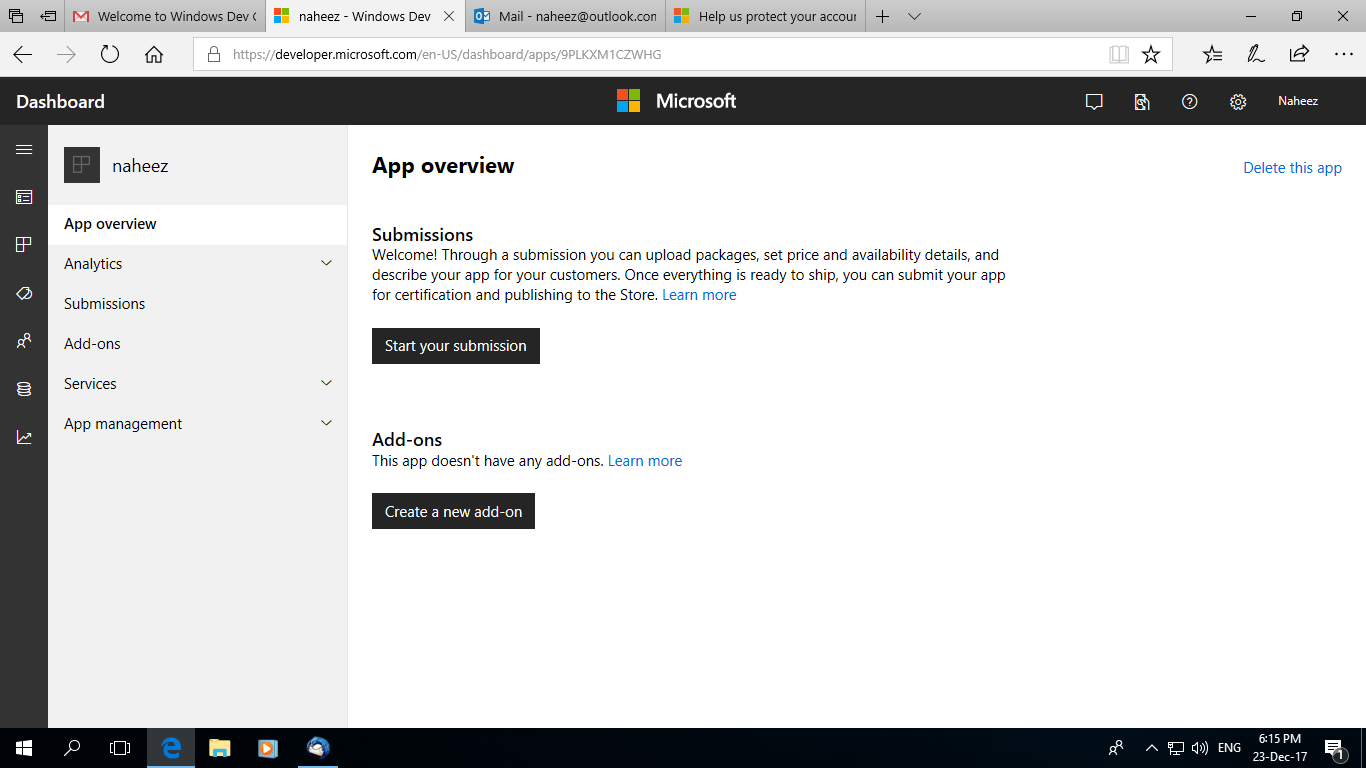Switch to Mail - naheez@outlook.com tab
The width and height of the screenshot is (1366, 768).
tap(565, 16)
